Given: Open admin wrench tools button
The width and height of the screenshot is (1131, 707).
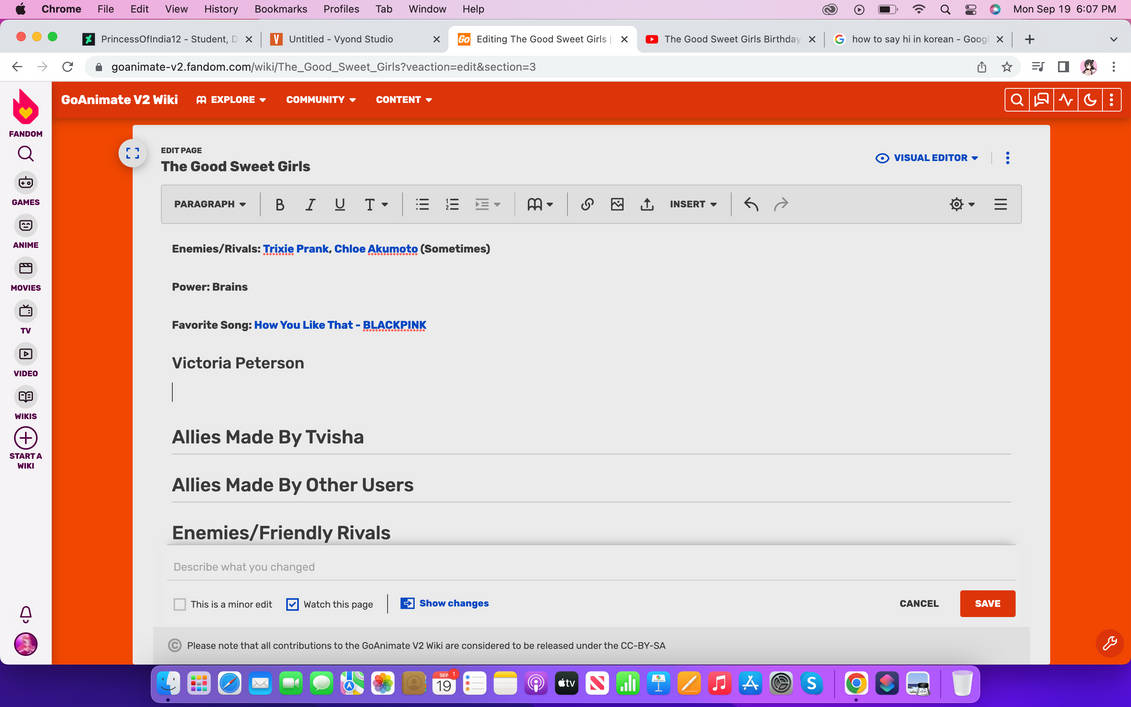Looking at the screenshot, I should pos(1109,642).
